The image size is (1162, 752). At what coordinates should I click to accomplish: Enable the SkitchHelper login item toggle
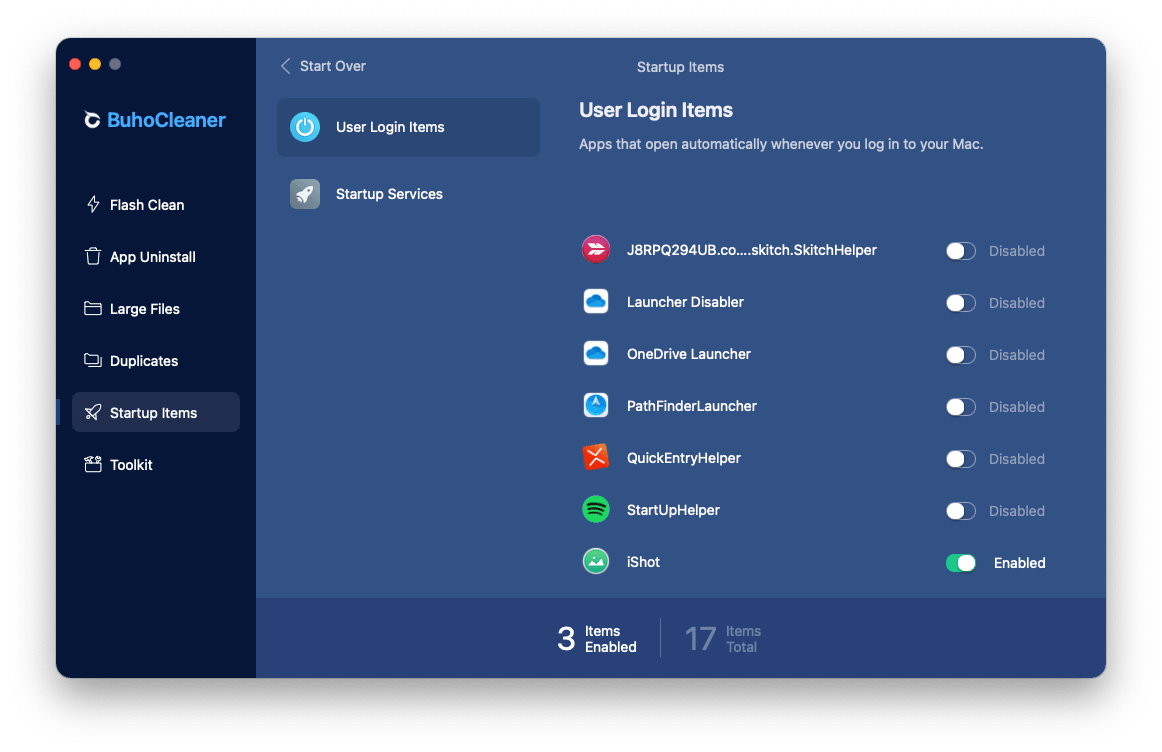click(960, 251)
